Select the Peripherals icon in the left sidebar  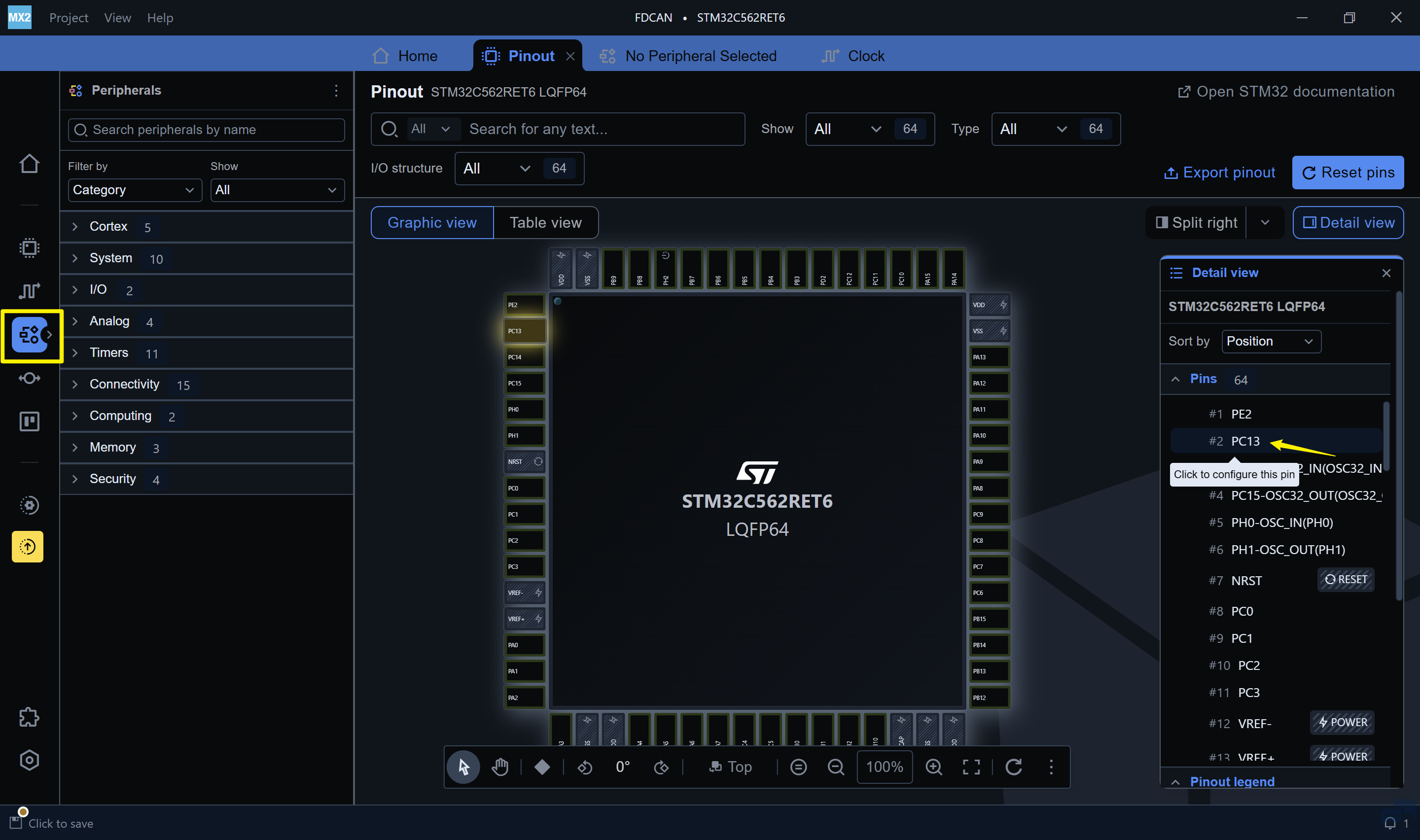click(x=30, y=335)
